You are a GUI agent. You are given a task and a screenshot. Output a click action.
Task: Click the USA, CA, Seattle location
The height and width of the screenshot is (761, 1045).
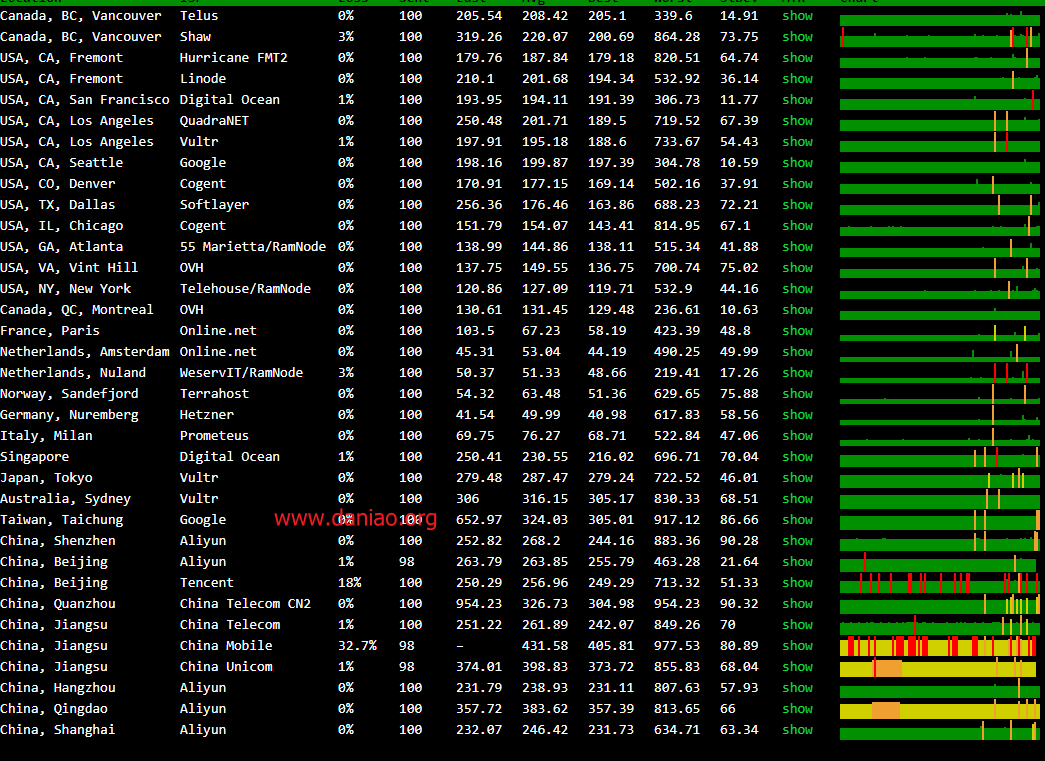tap(61, 163)
